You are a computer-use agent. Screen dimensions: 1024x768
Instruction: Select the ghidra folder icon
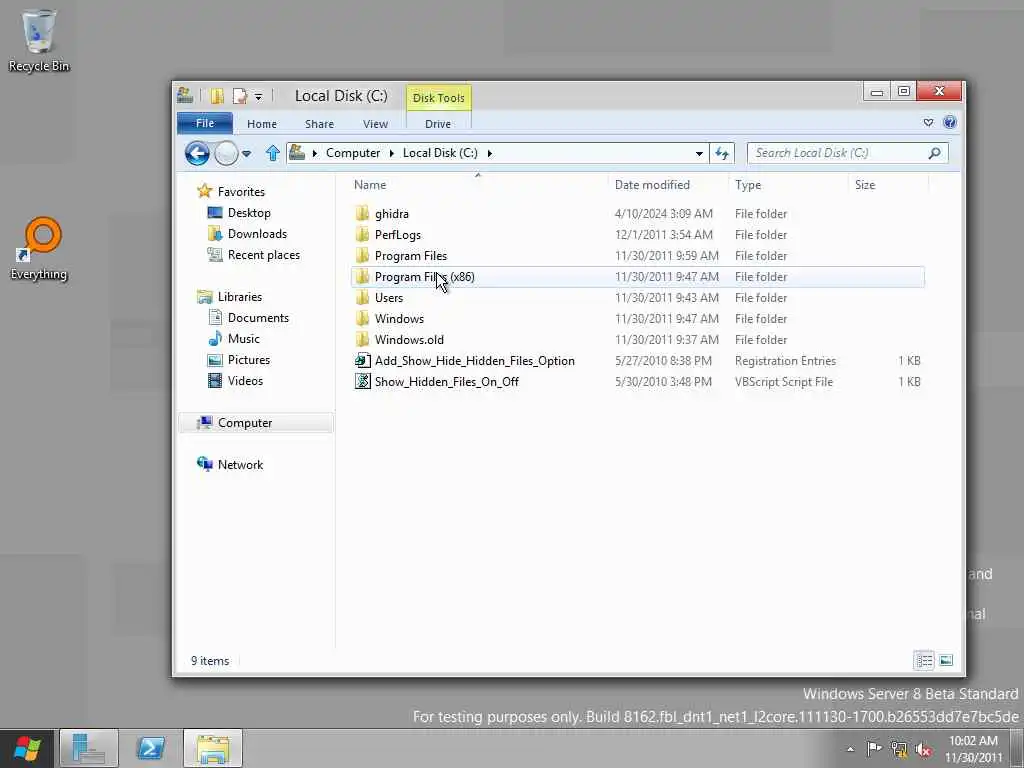tap(362, 214)
